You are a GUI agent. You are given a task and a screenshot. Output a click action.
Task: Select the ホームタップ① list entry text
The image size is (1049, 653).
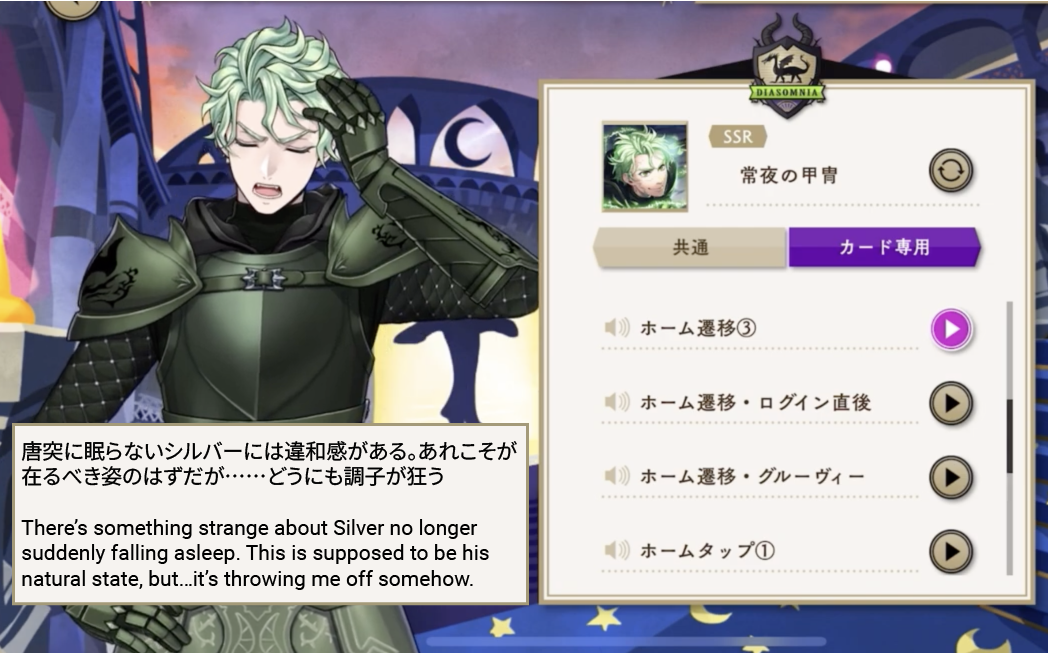tap(707, 551)
